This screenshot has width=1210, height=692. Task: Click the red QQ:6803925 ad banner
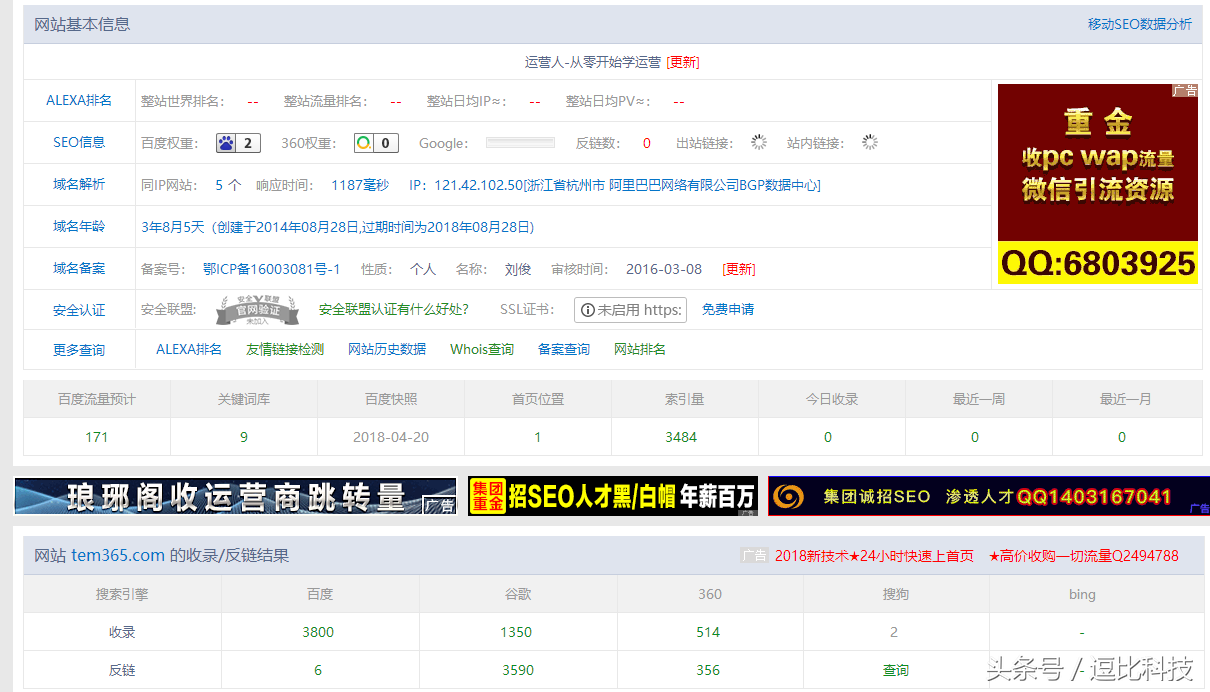[x=1098, y=183]
